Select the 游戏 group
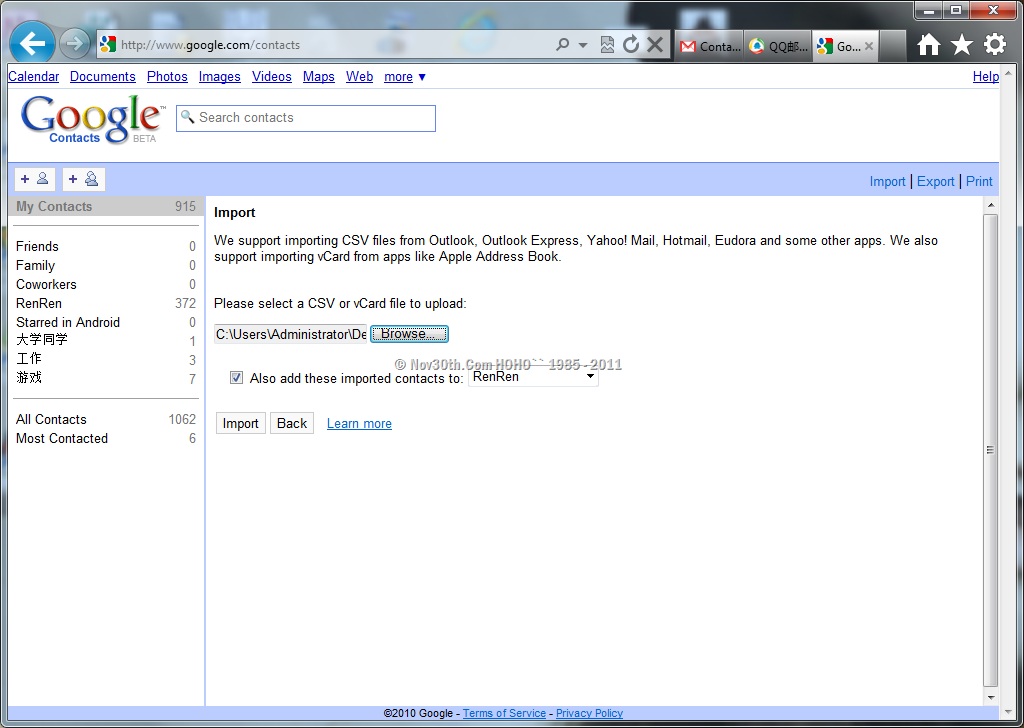Image resolution: width=1024 pixels, height=728 pixels. [106, 378]
